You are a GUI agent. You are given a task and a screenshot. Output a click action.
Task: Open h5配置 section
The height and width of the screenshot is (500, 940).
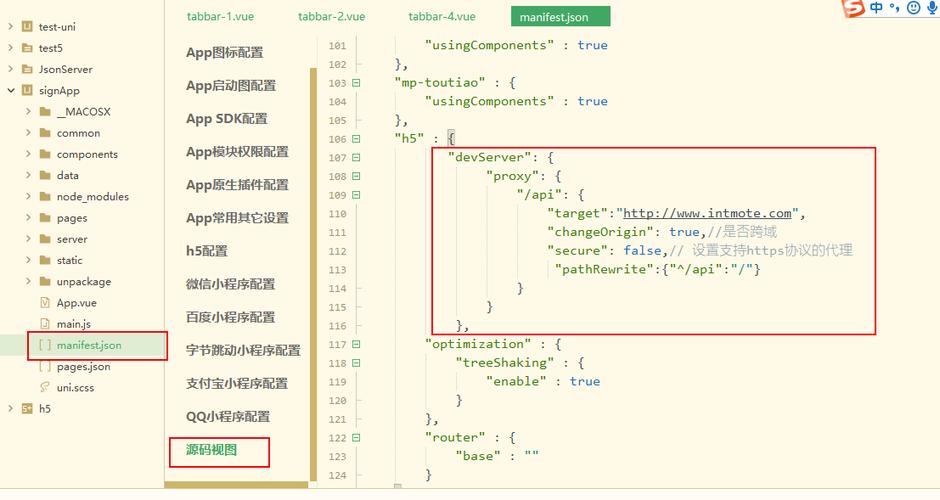(207, 251)
